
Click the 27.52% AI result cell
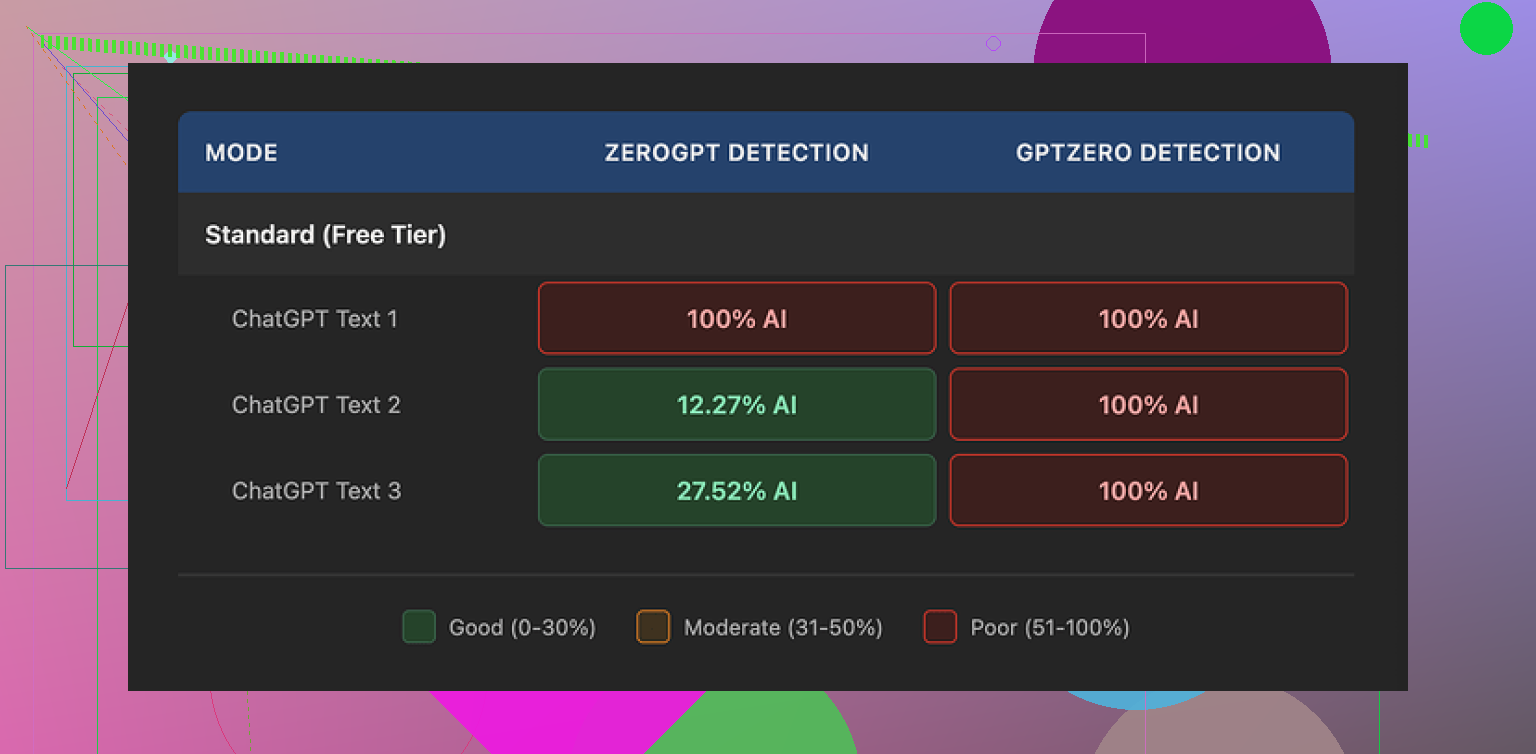737,491
